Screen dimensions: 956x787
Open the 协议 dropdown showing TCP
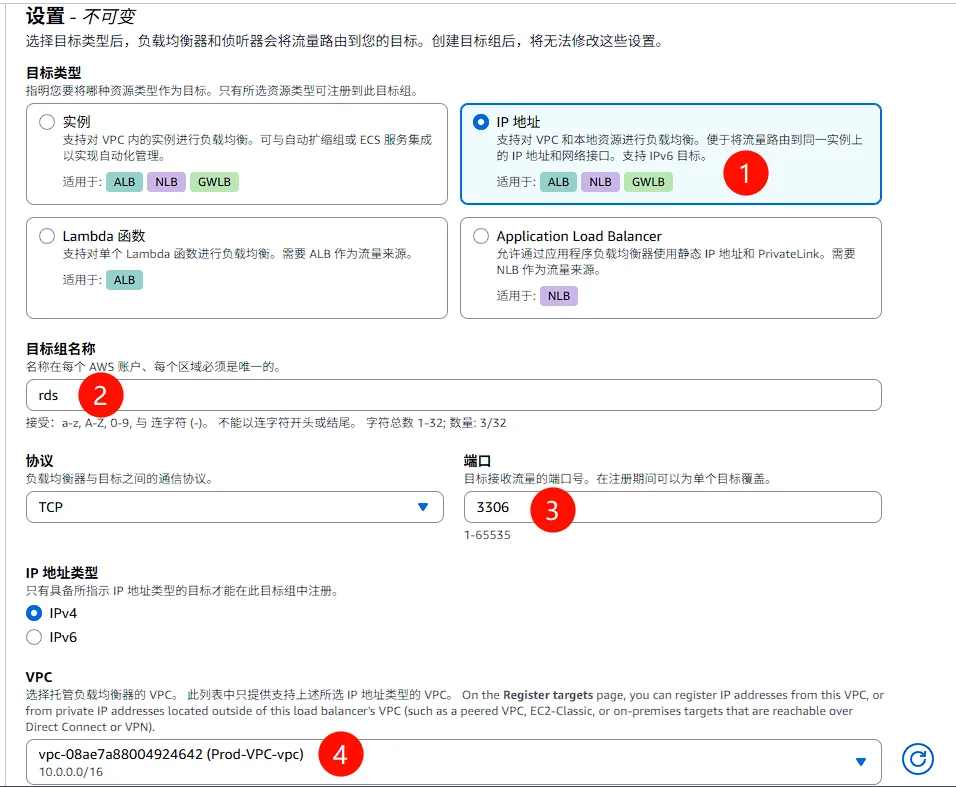point(234,507)
